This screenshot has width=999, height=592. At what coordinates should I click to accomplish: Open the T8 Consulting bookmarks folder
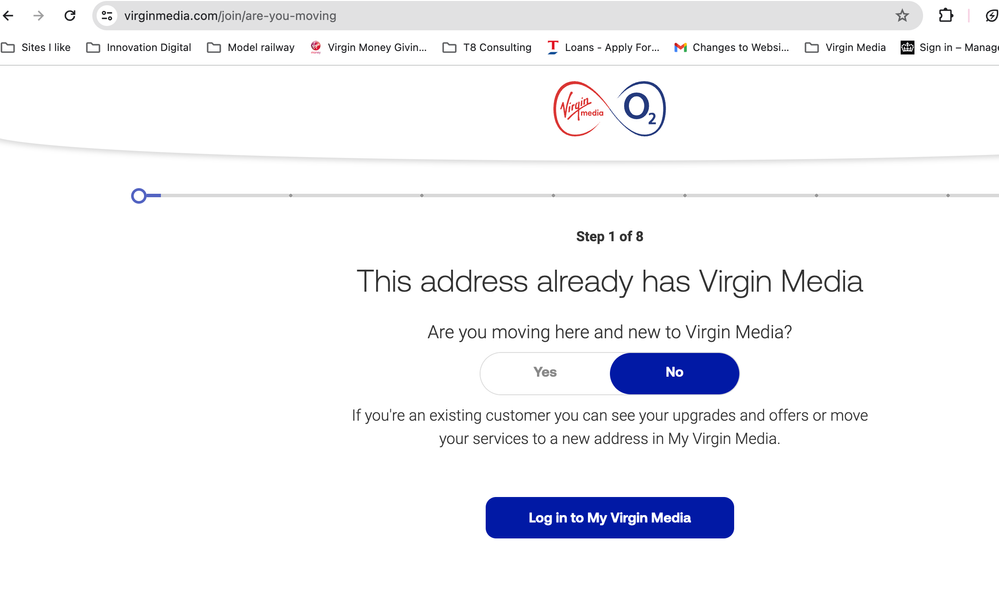pos(487,47)
